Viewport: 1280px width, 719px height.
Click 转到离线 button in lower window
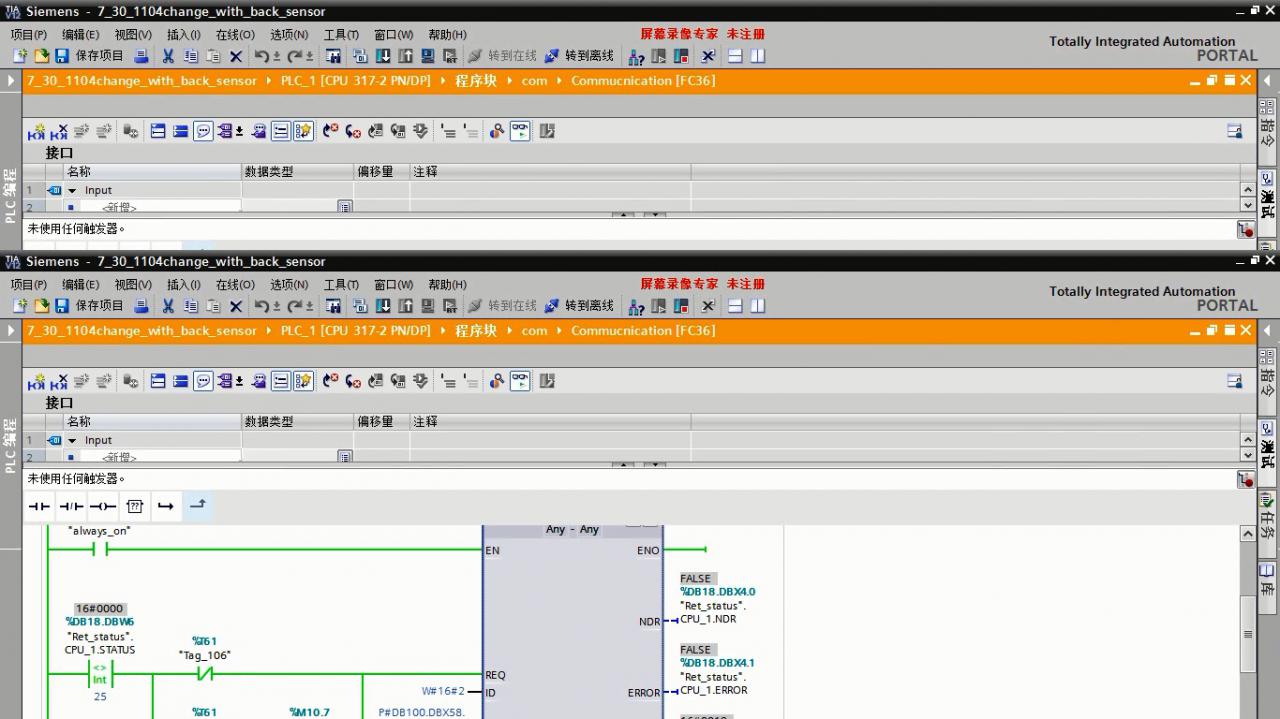tap(579, 306)
